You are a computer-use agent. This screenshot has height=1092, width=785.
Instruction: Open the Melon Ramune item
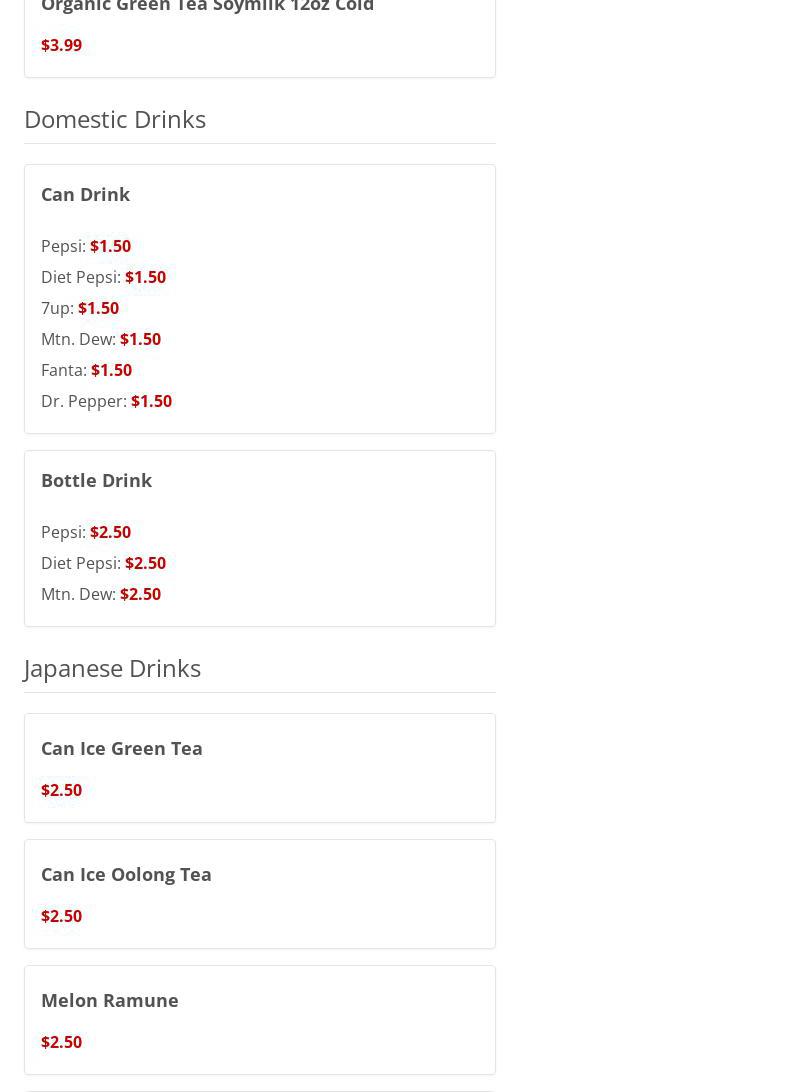110,1000
